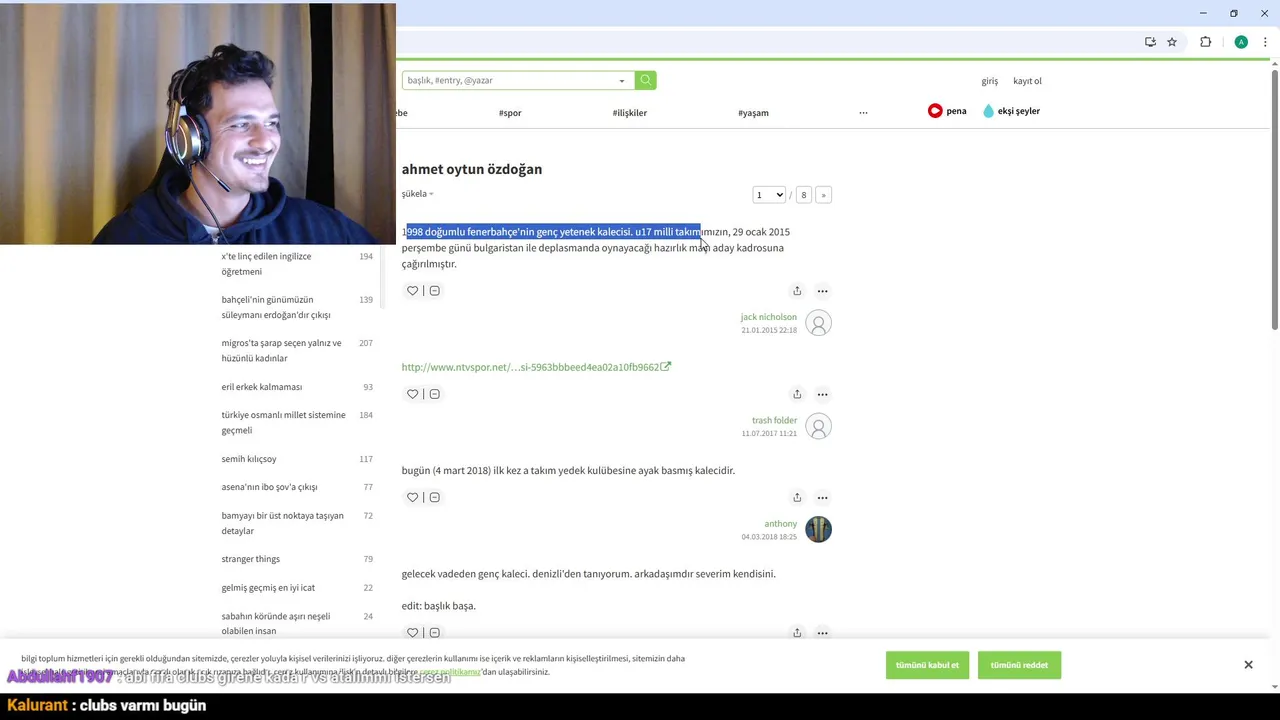Click trash folder's avatar icon
This screenshot has width=1280, height=720.
[818, 426]
